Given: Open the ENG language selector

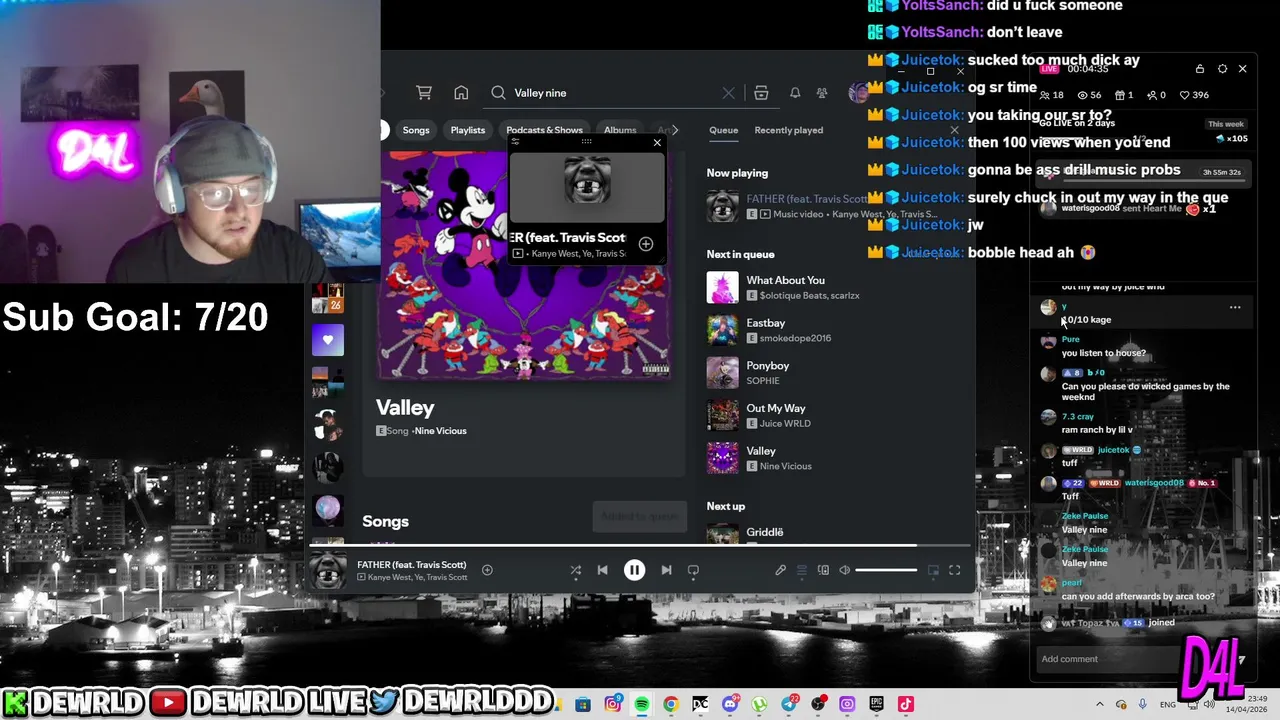Looking at the screenshot, I should click(1168, 705).
